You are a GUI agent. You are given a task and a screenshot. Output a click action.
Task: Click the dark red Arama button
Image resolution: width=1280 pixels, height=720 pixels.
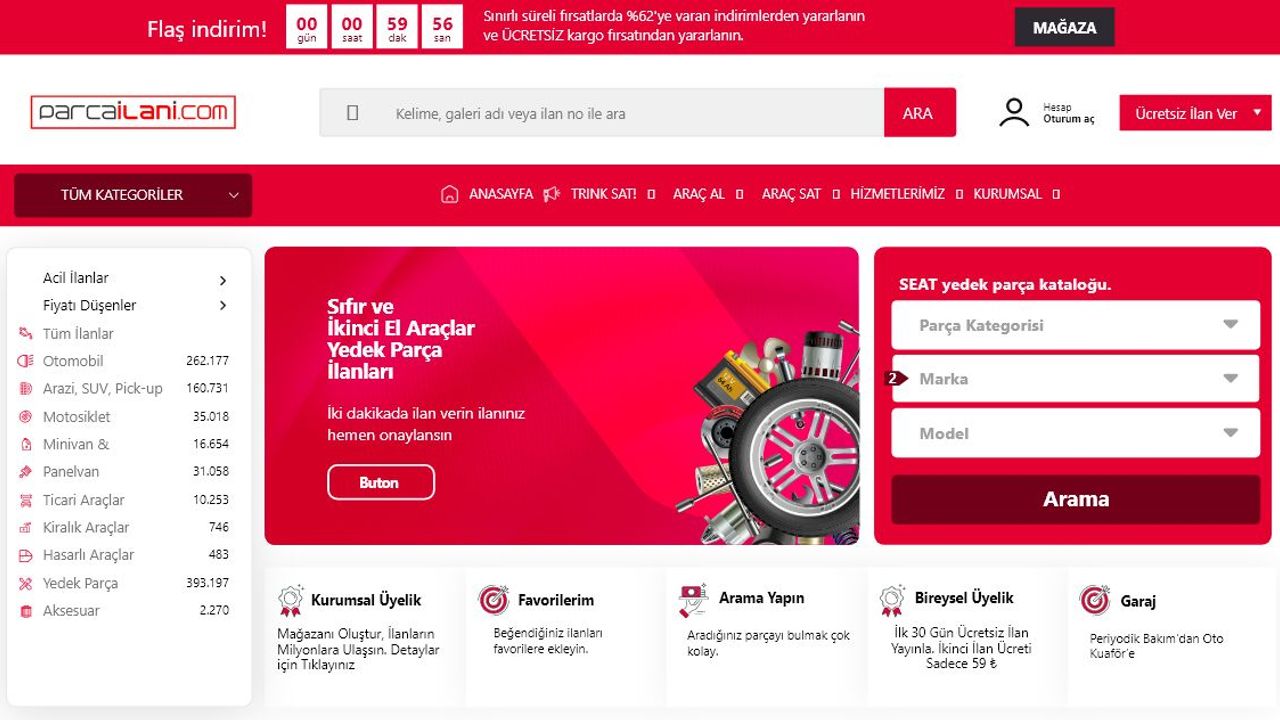click(1076, 499)
